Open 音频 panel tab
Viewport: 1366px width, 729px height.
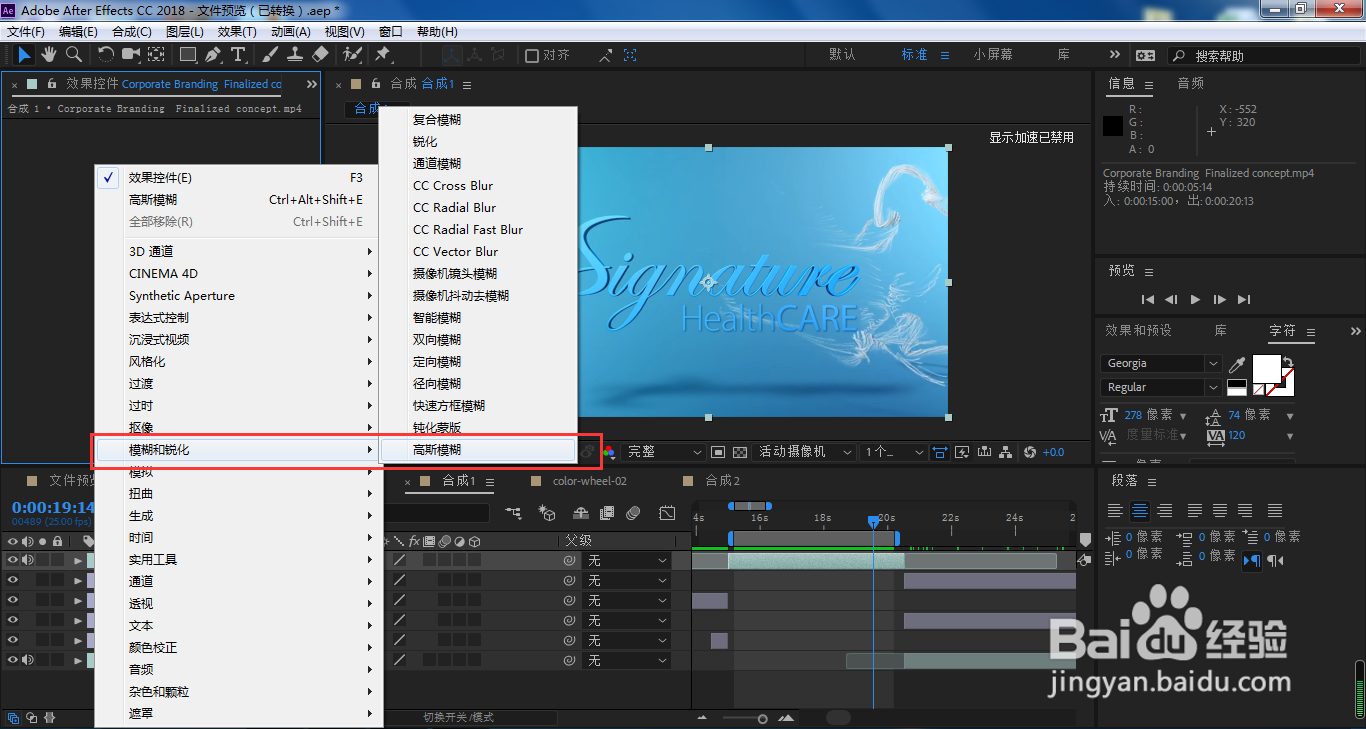(x=1190, y=84)
